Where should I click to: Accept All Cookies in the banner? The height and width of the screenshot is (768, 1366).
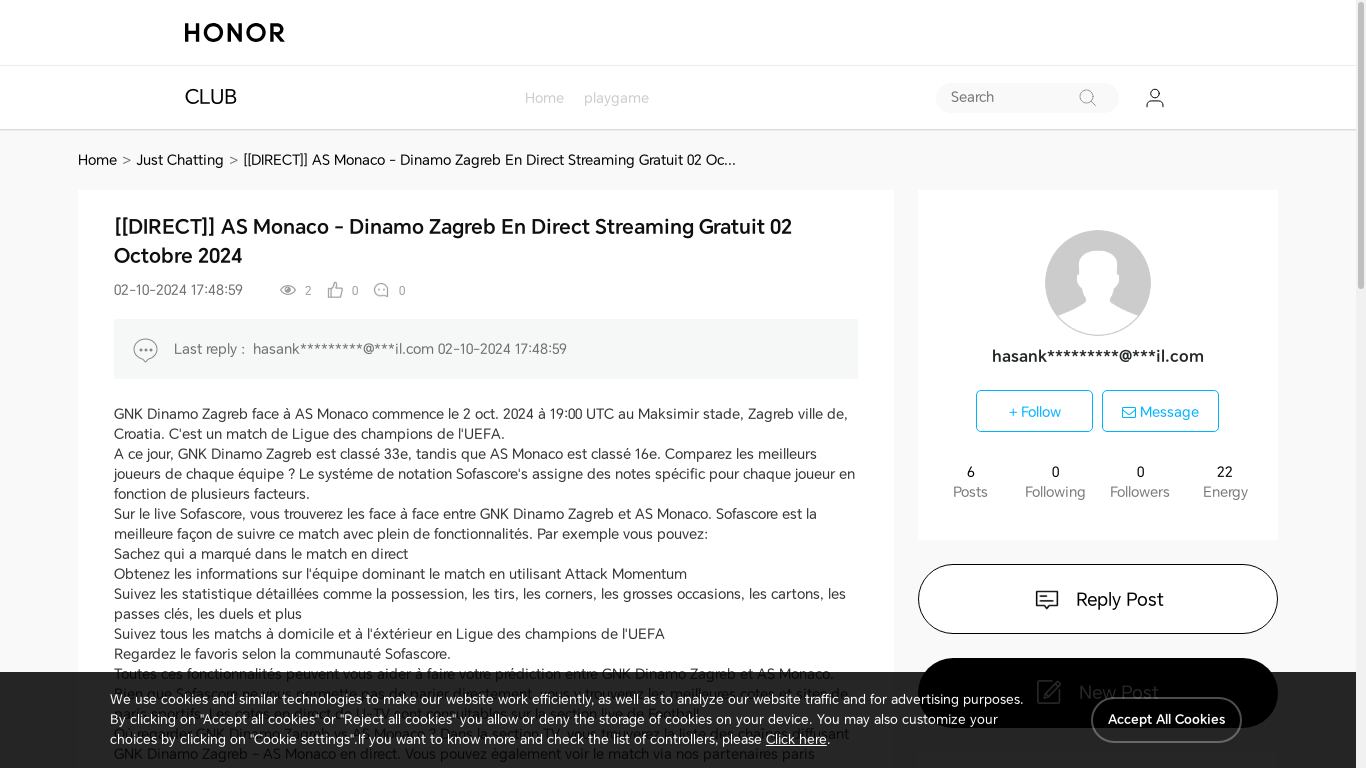[1166, 720]
